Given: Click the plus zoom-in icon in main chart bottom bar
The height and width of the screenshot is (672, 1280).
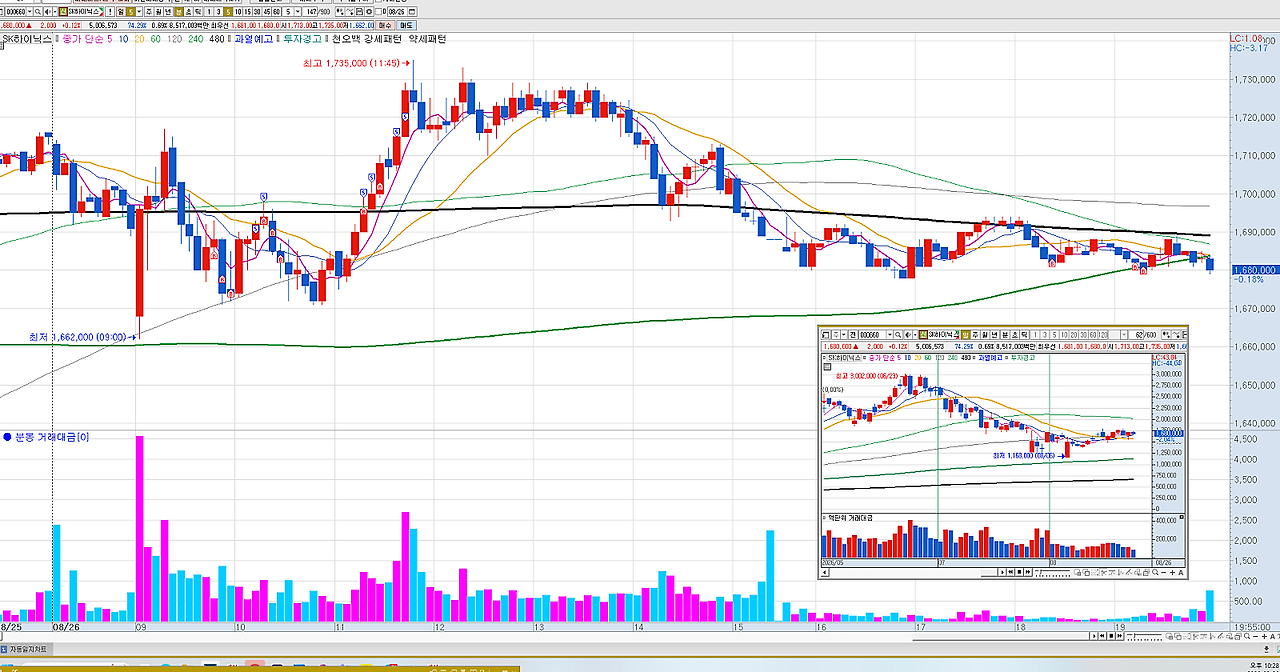Looking at the screenshot, I should pyautogui.click(x=1264, y=636).
